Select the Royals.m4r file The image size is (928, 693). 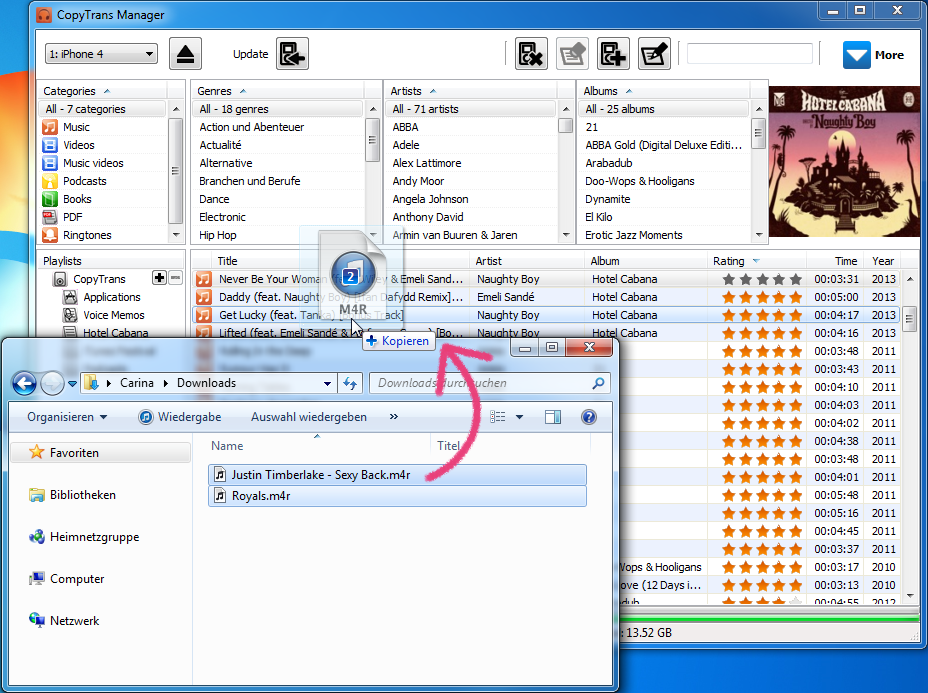coord(397,496)
